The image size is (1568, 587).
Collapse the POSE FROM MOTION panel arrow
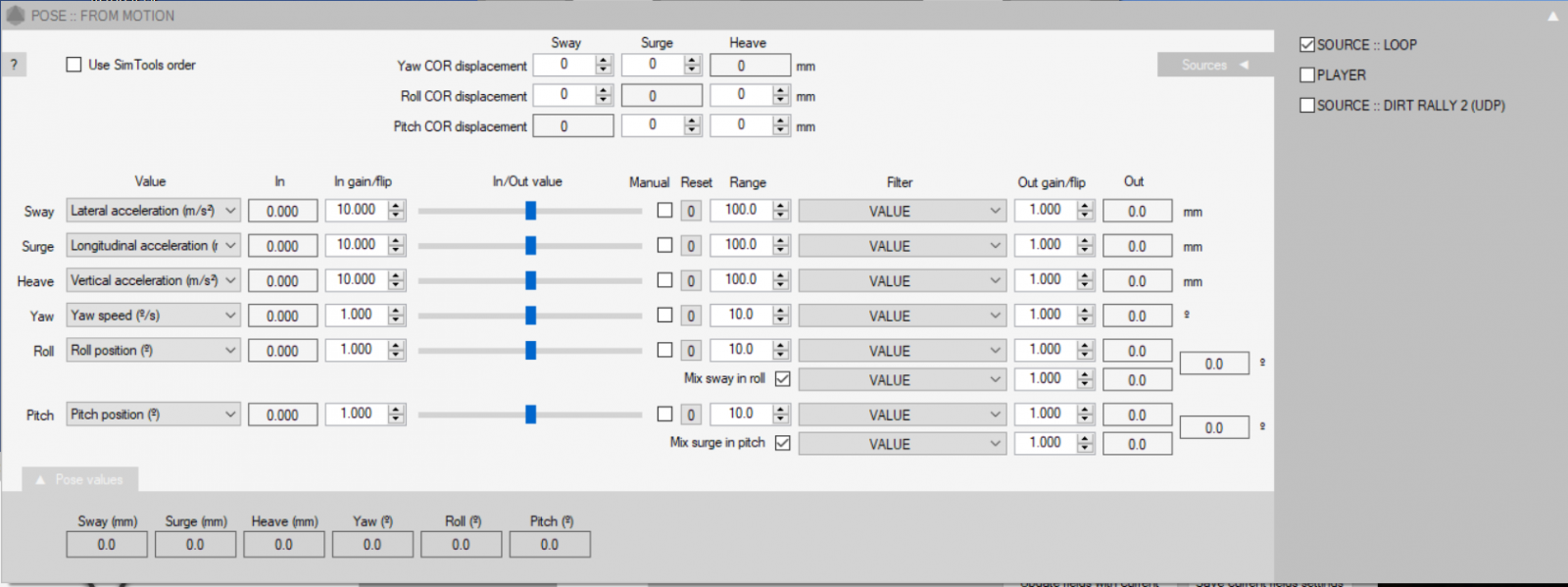coord(1552,17)
